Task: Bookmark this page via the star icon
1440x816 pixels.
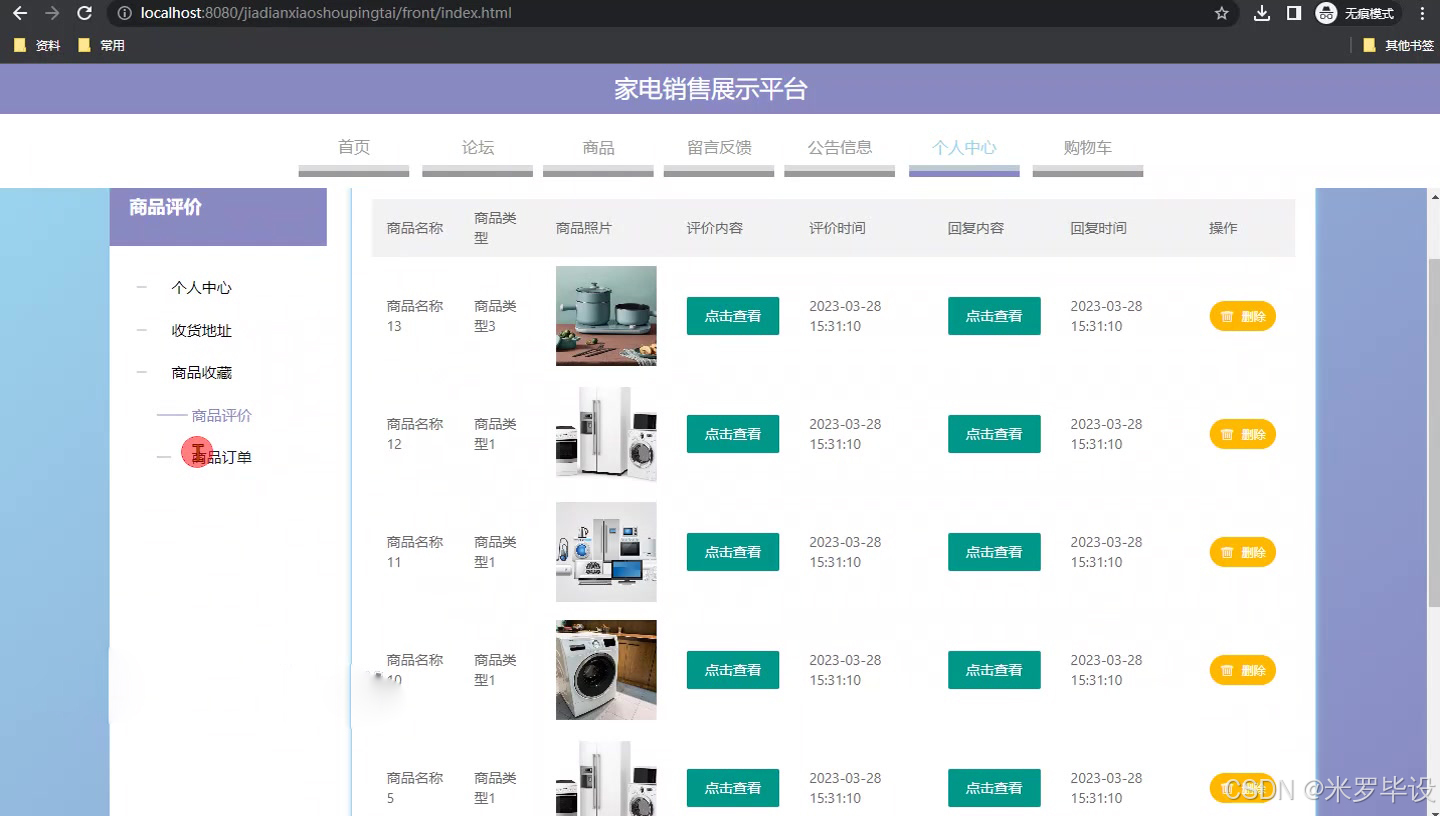Action: [1222, 14]
